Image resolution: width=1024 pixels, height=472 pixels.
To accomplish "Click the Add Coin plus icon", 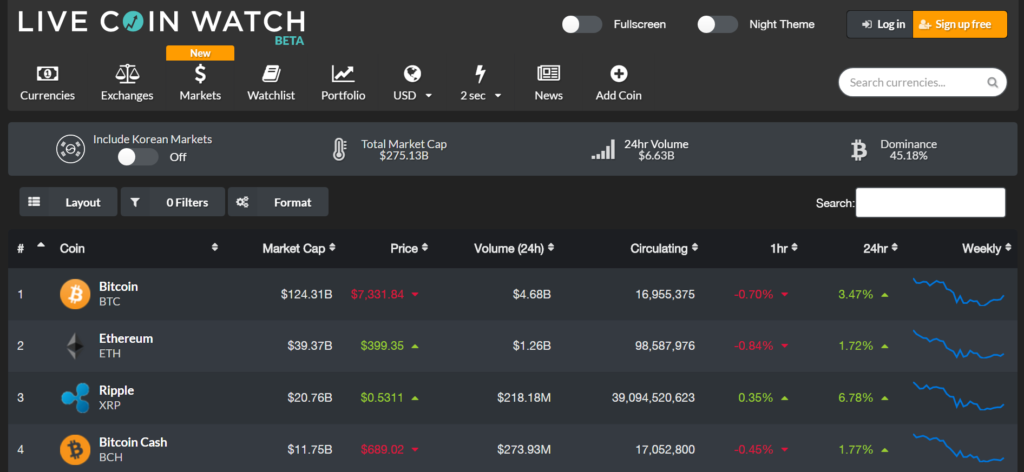I will pyautogui.click(x=618, y=74).
